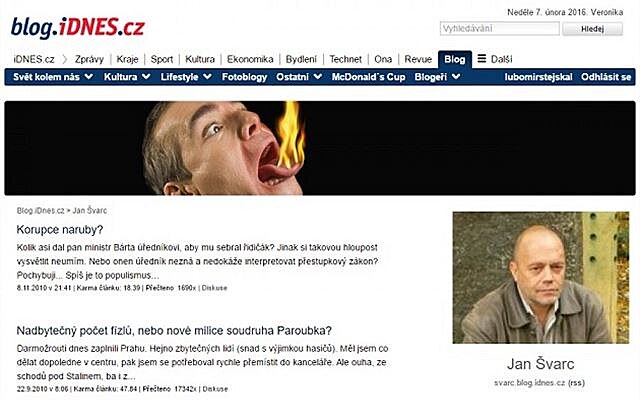This screenshot has height=400, width=640.
Task: Open the lubomirstejskal user profile link
Action: click(538, 77)
